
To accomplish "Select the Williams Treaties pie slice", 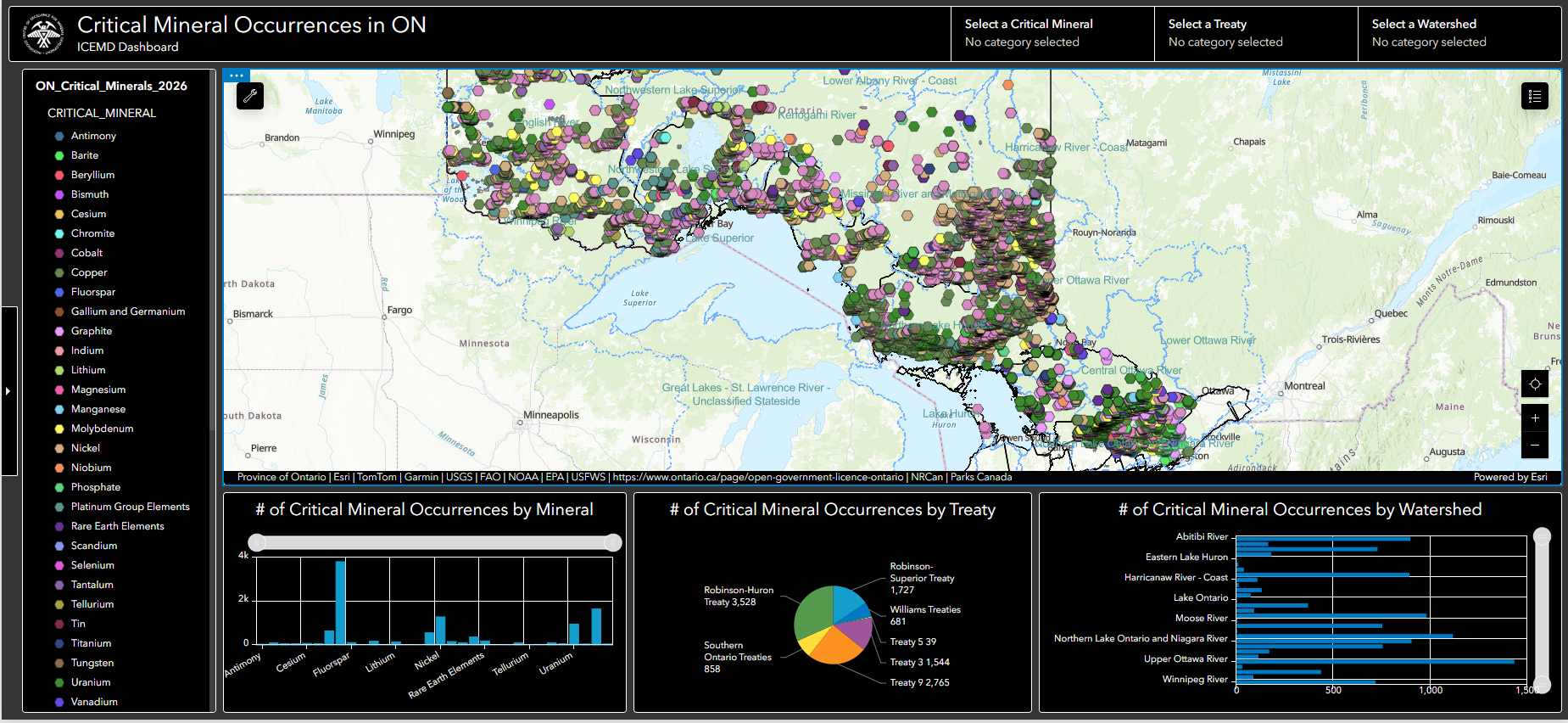I will 861,613.
